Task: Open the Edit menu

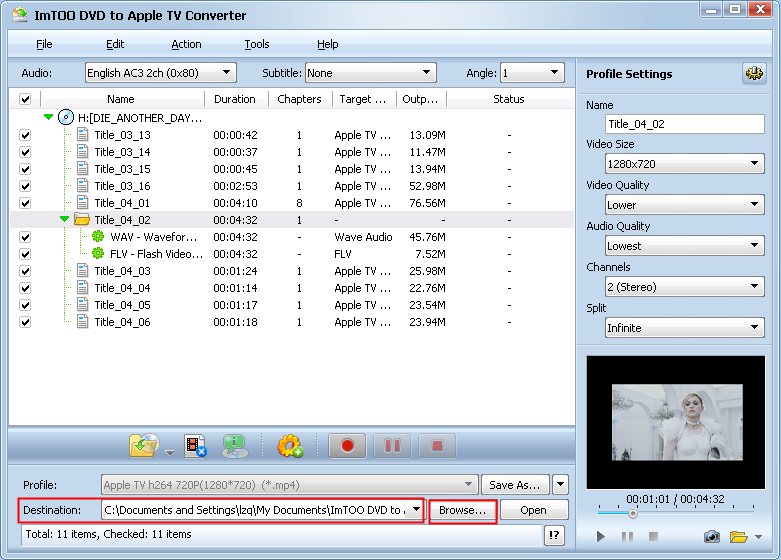Action: (115, 44)
